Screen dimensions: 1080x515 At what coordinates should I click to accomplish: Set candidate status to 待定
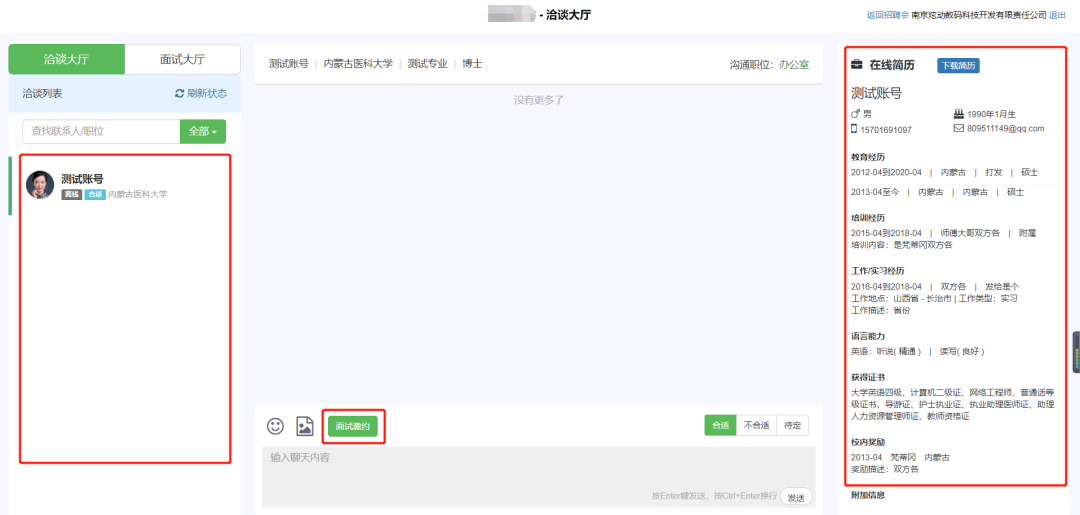tap(792, 425)
